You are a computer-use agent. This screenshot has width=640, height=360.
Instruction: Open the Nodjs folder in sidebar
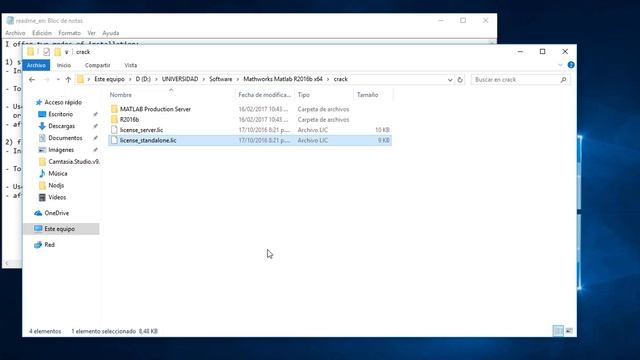click(56, 185)
